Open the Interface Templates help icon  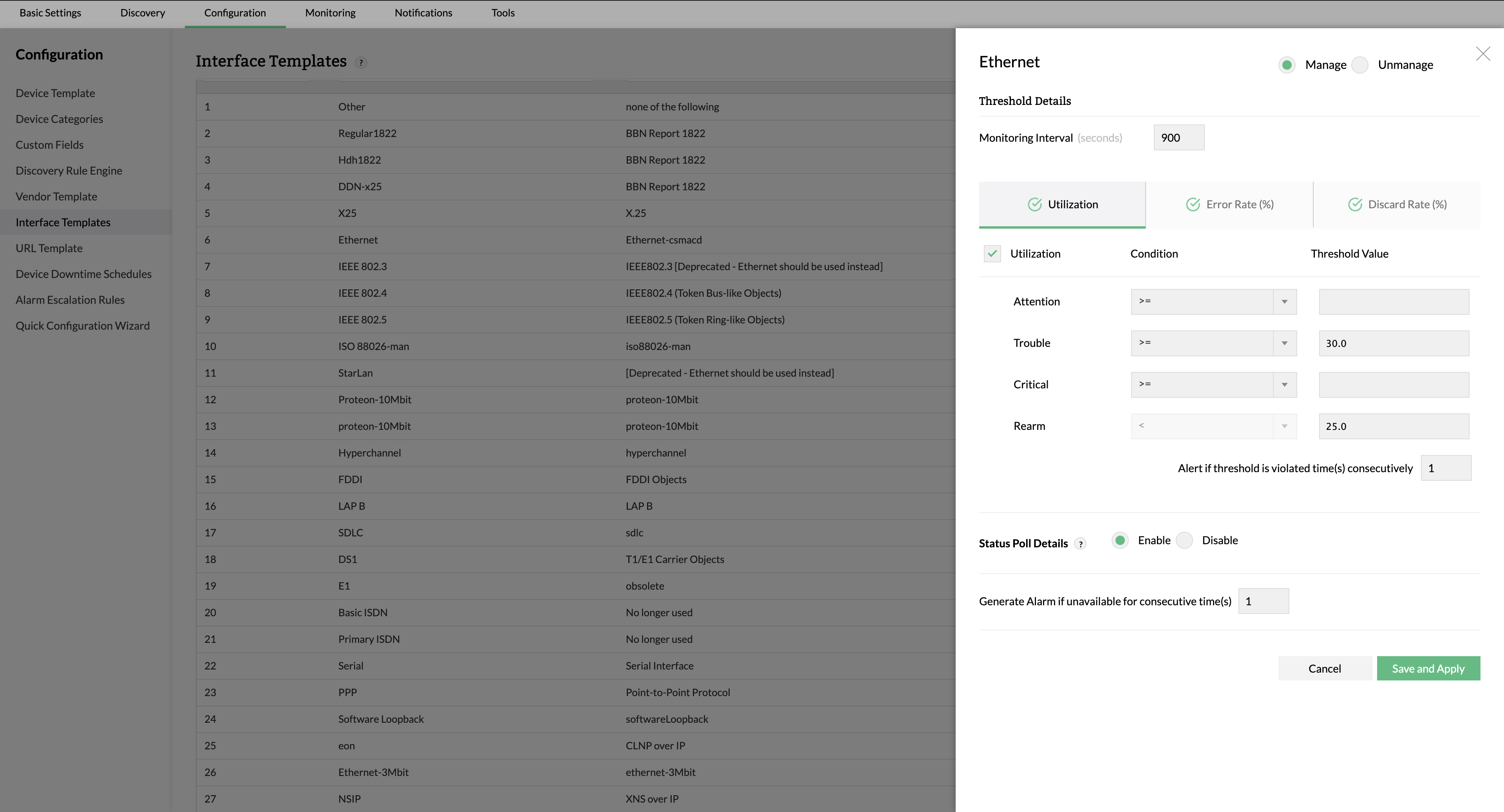click(x=362, y=63)
